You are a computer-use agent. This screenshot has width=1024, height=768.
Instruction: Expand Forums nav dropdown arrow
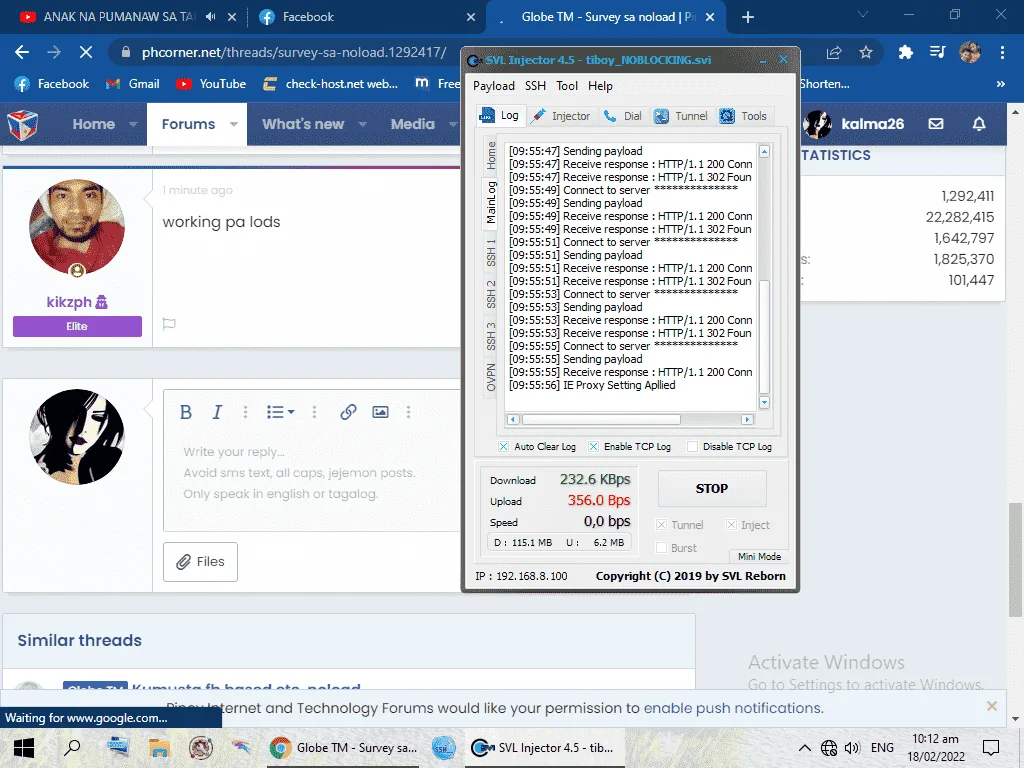pyautogui.click(x=234, y=124)
